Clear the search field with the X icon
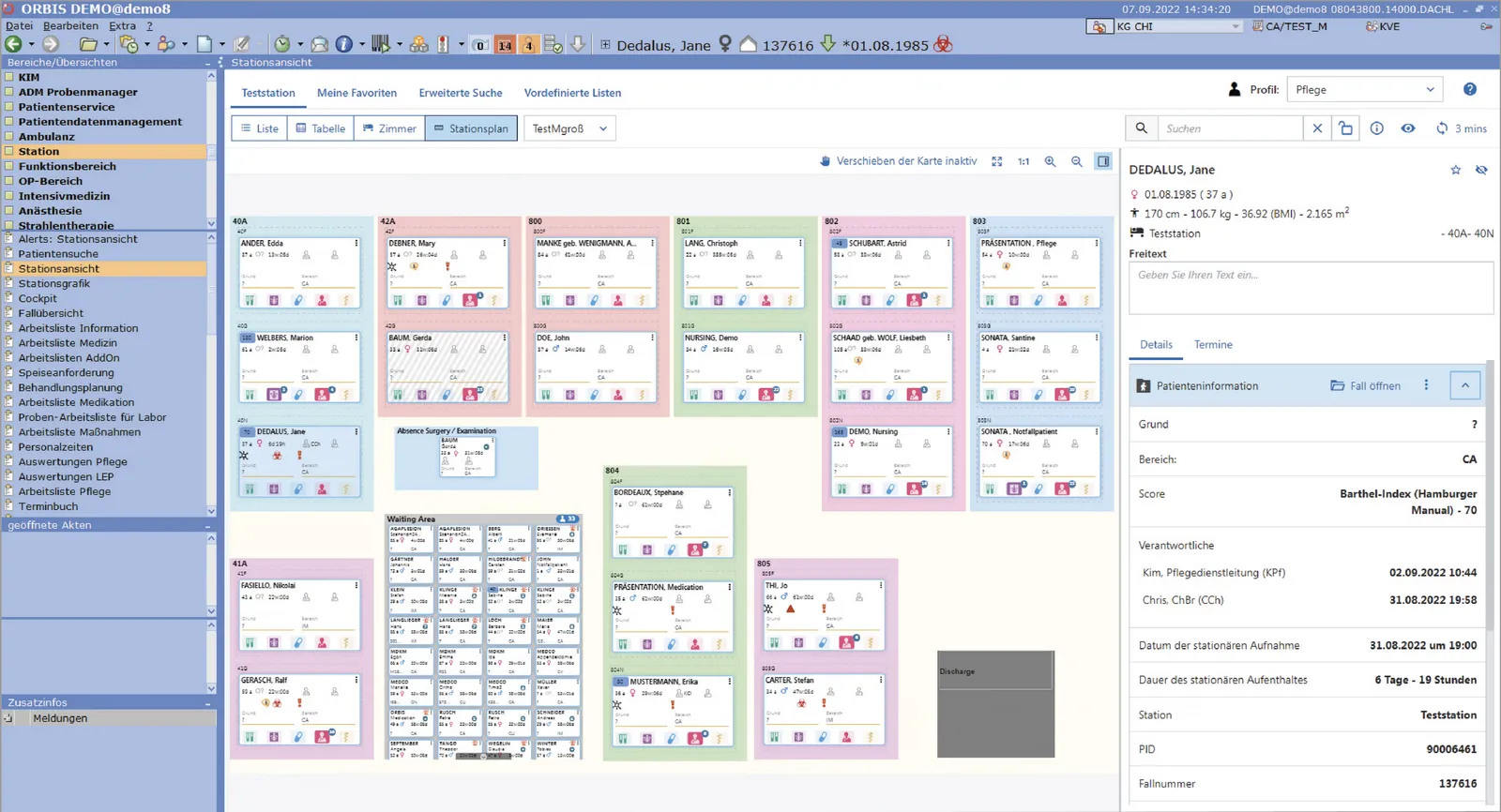Image resolution: width=1501 pixels, height=812 pixels. (x=1317, y=128)
